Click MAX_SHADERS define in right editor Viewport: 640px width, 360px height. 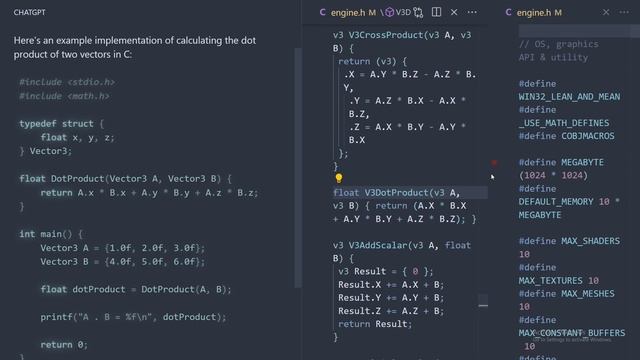point(591,241)
